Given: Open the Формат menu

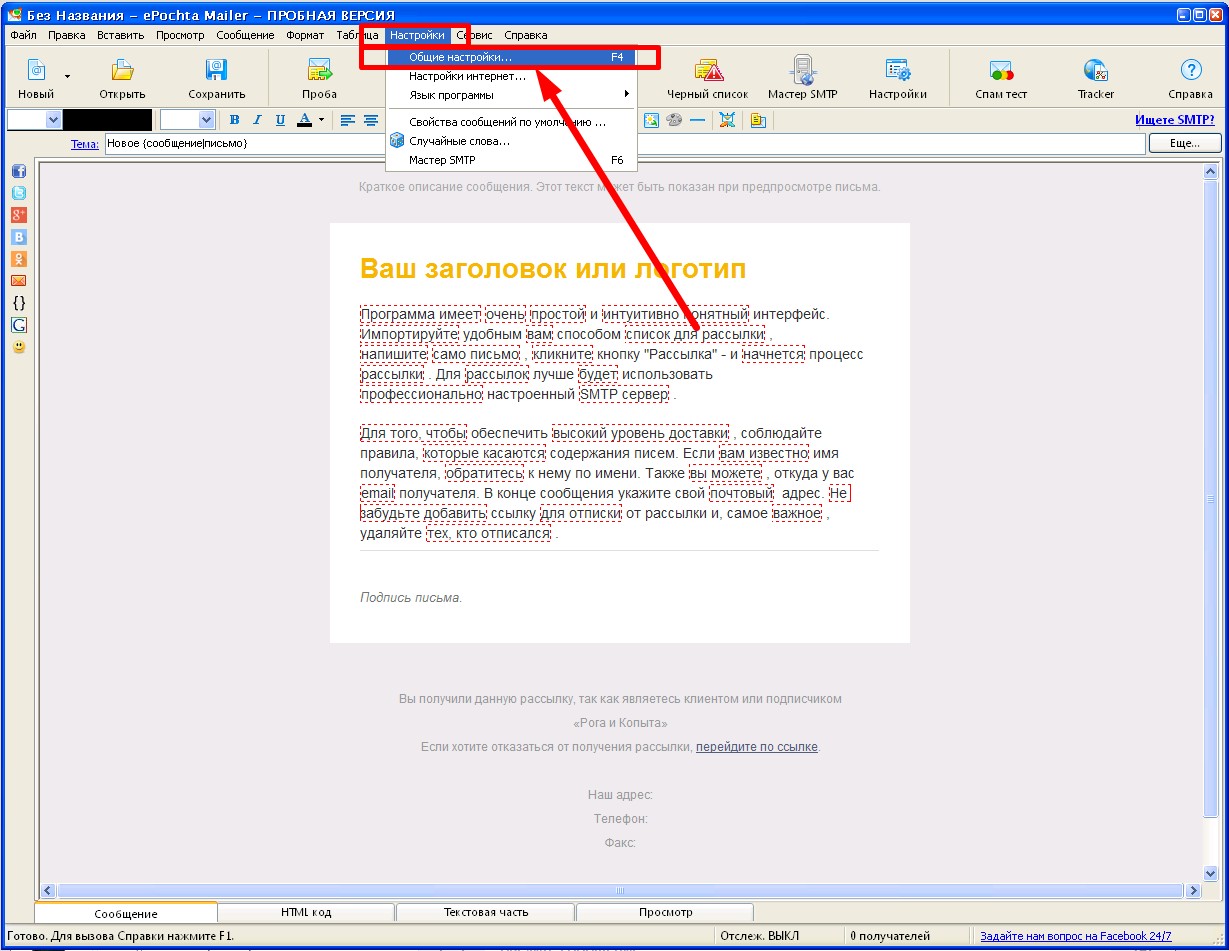Looking at the screenshot, I should point(305,35).
